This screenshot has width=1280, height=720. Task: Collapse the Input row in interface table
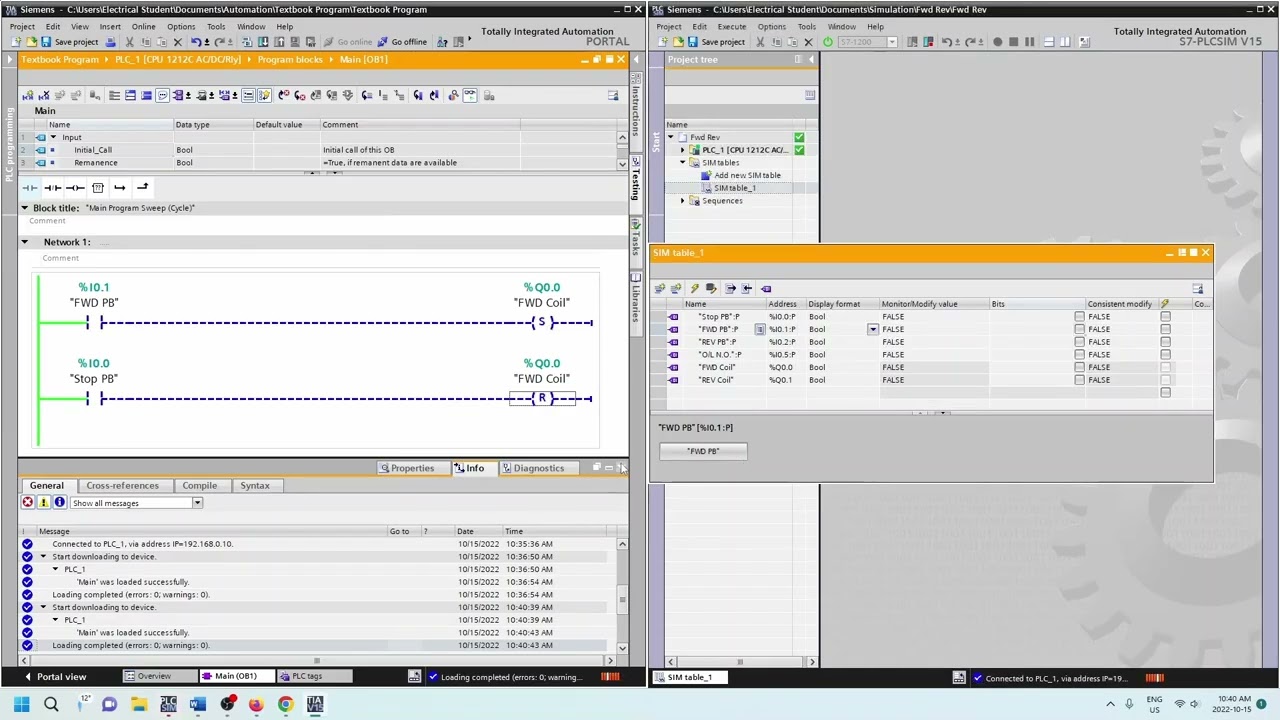[x=53, y=137]
